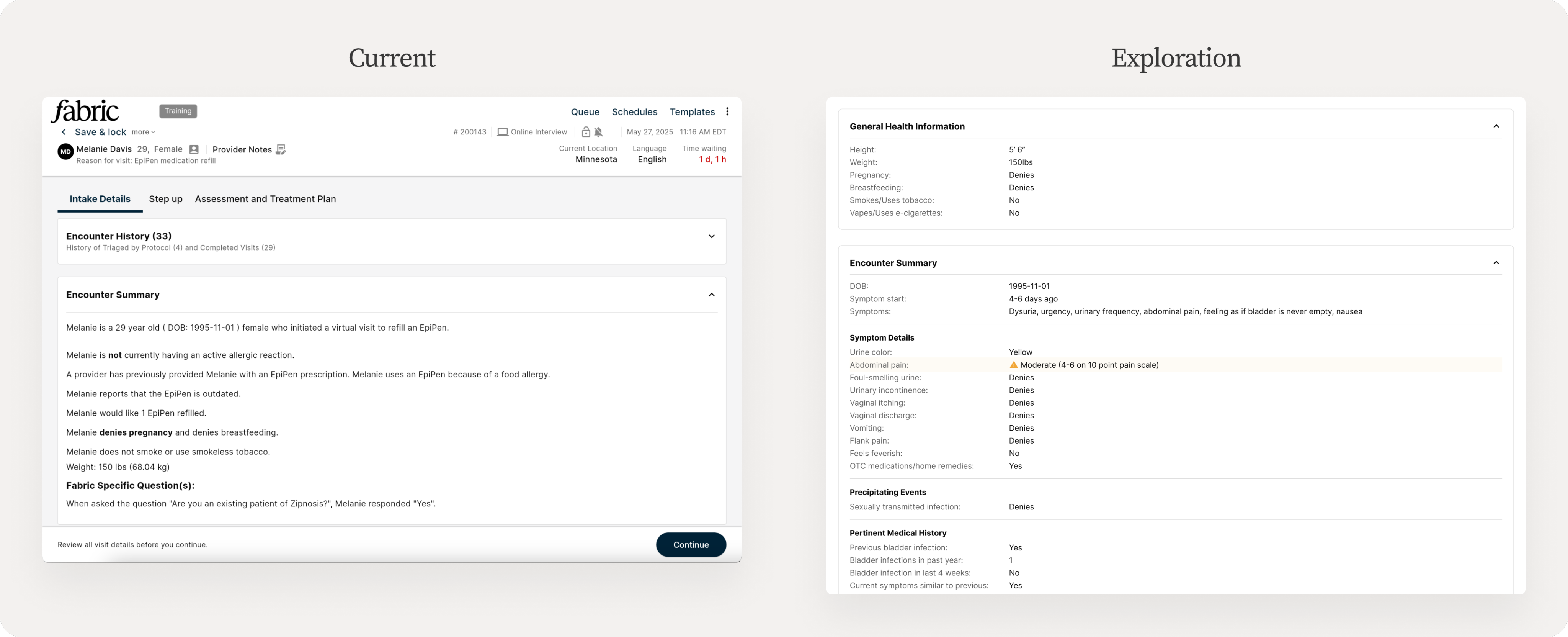The height and width of the screenshot is (637, 1568).
Task: Expand the Encounter History section
Action: [x=711, y=236]
